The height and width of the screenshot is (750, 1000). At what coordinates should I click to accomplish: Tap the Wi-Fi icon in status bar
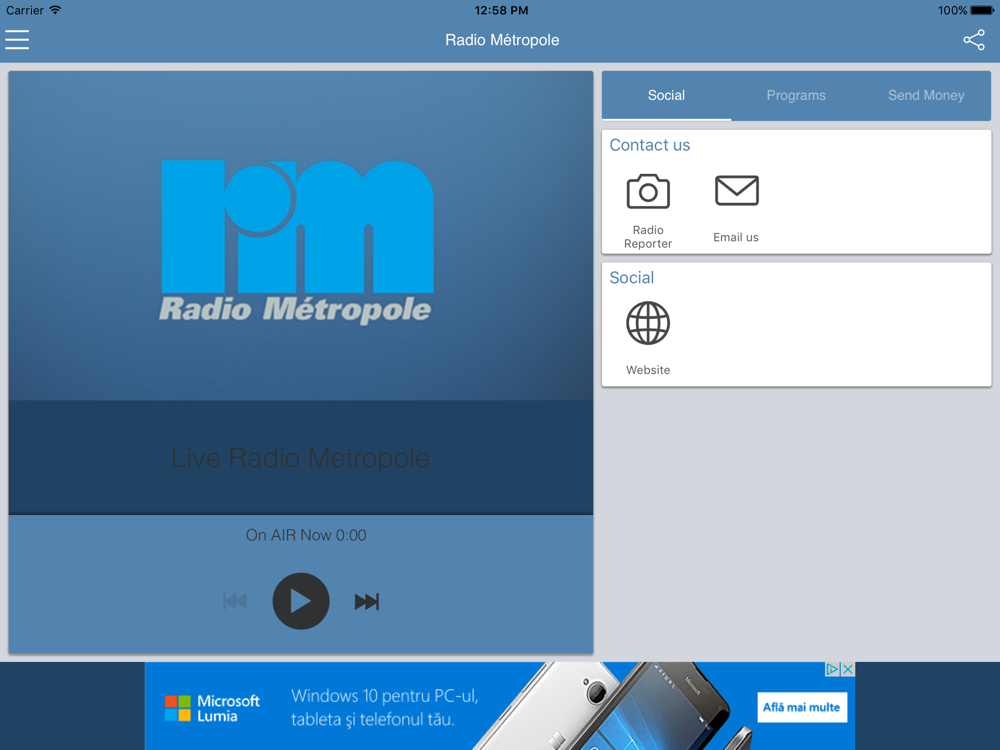coord(56,11)
